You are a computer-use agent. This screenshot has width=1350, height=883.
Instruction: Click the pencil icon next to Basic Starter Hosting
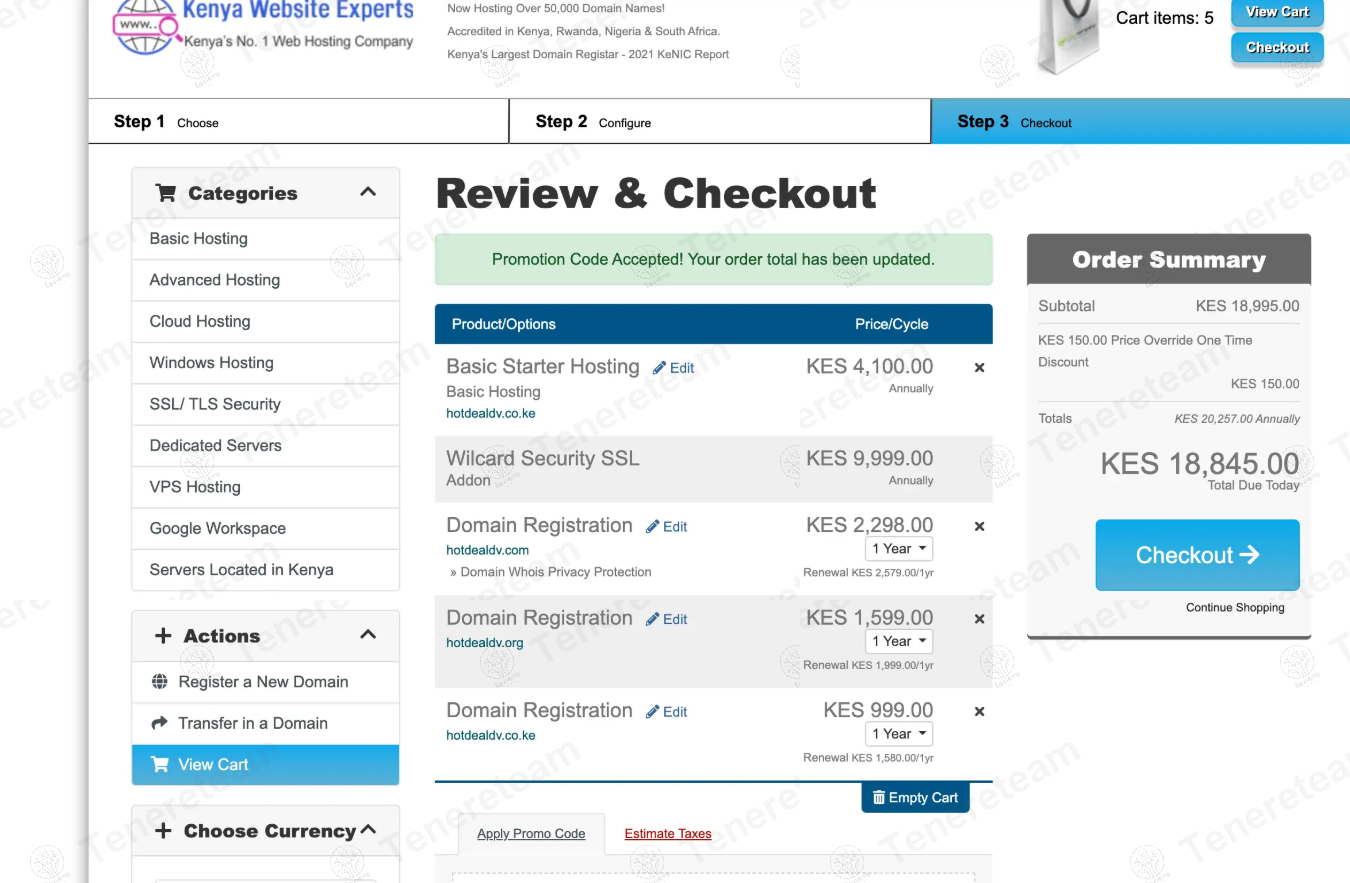pyautogui.click(x=659, y=368)
